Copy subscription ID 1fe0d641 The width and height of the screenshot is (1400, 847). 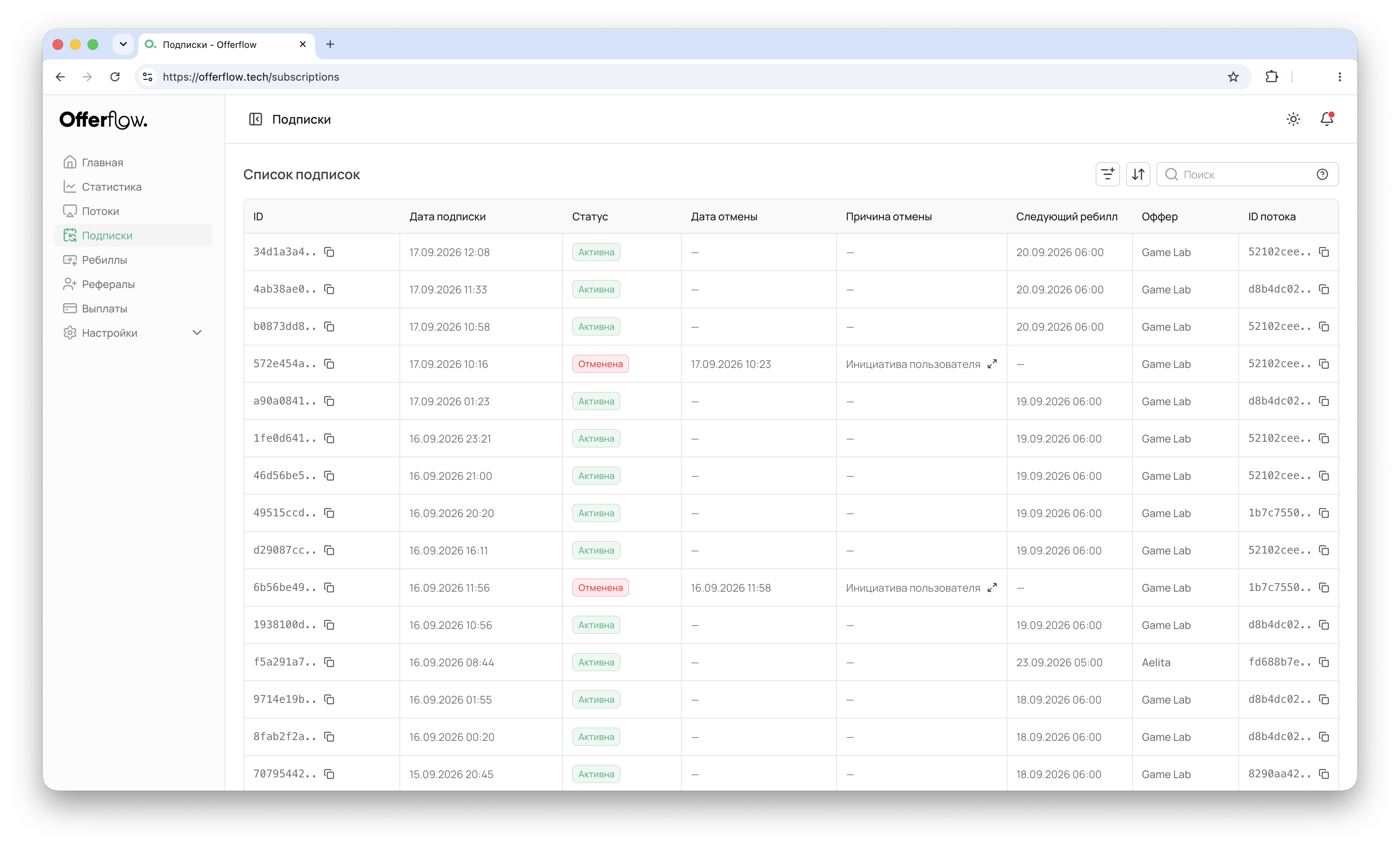(329, 438)
